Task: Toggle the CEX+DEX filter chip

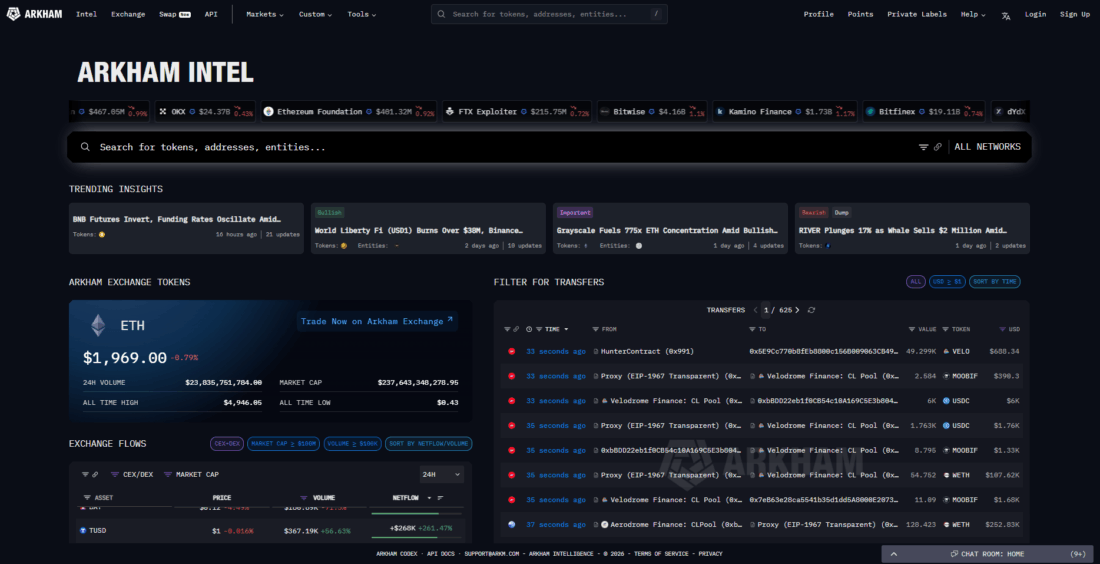Action: click(227, 444)
